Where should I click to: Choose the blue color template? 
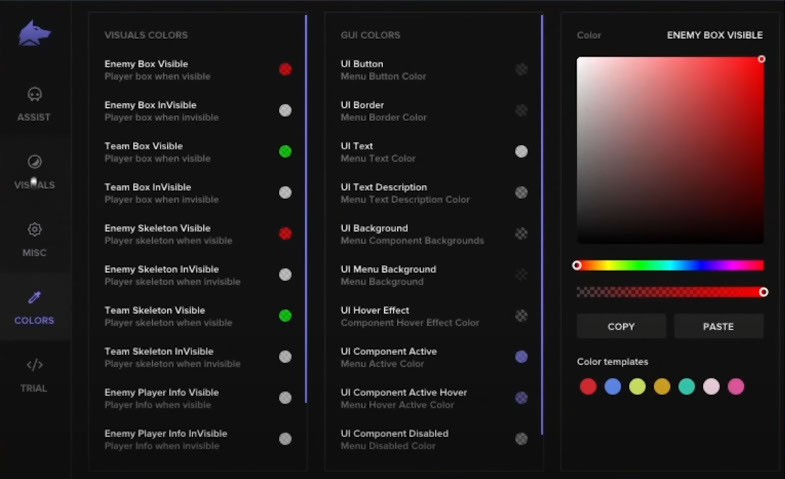pyautogui.click(x=613, y=386)
